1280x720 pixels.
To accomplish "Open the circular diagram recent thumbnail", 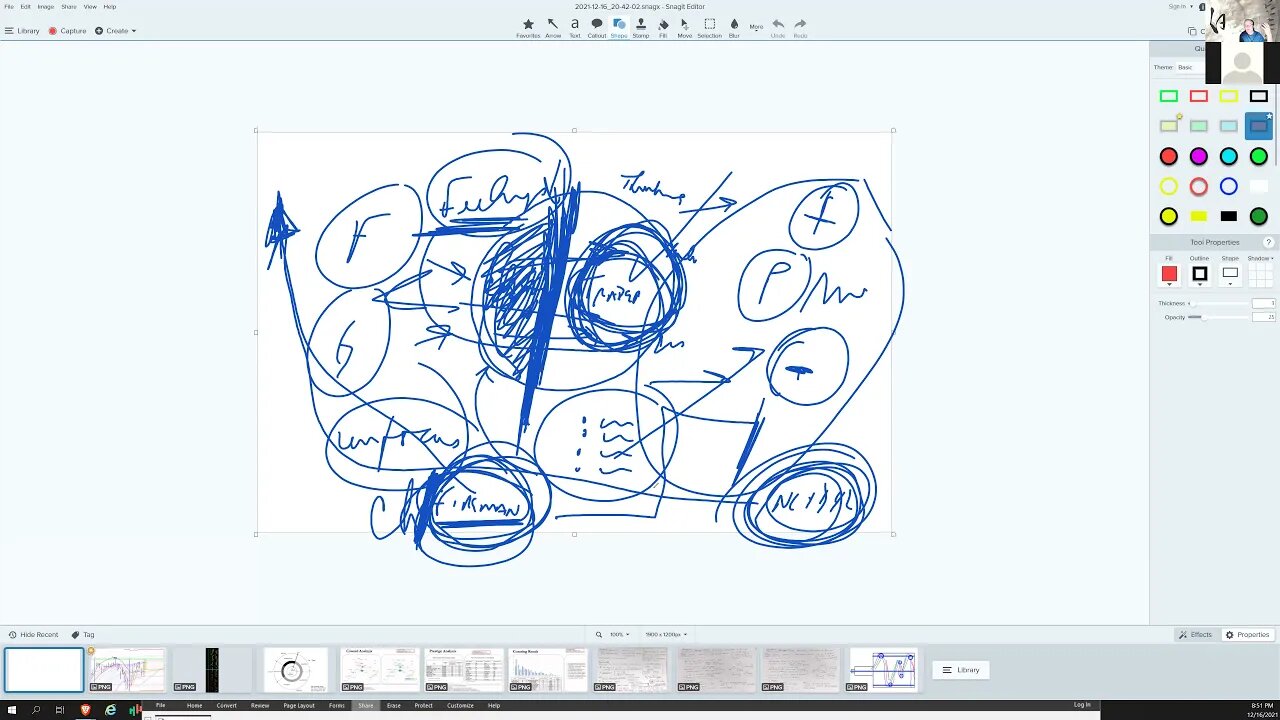I will 296,670.
